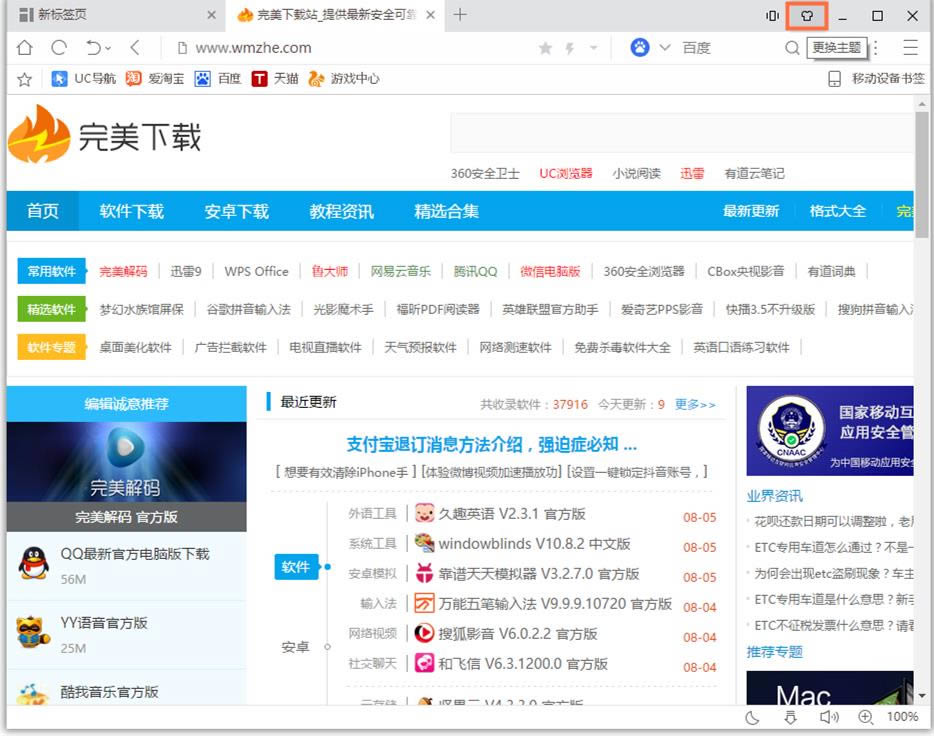The width and height of the screenshot is (934, 736).
Task: Expand the Baidu search engine dropdown
Action: coord(664,47)
